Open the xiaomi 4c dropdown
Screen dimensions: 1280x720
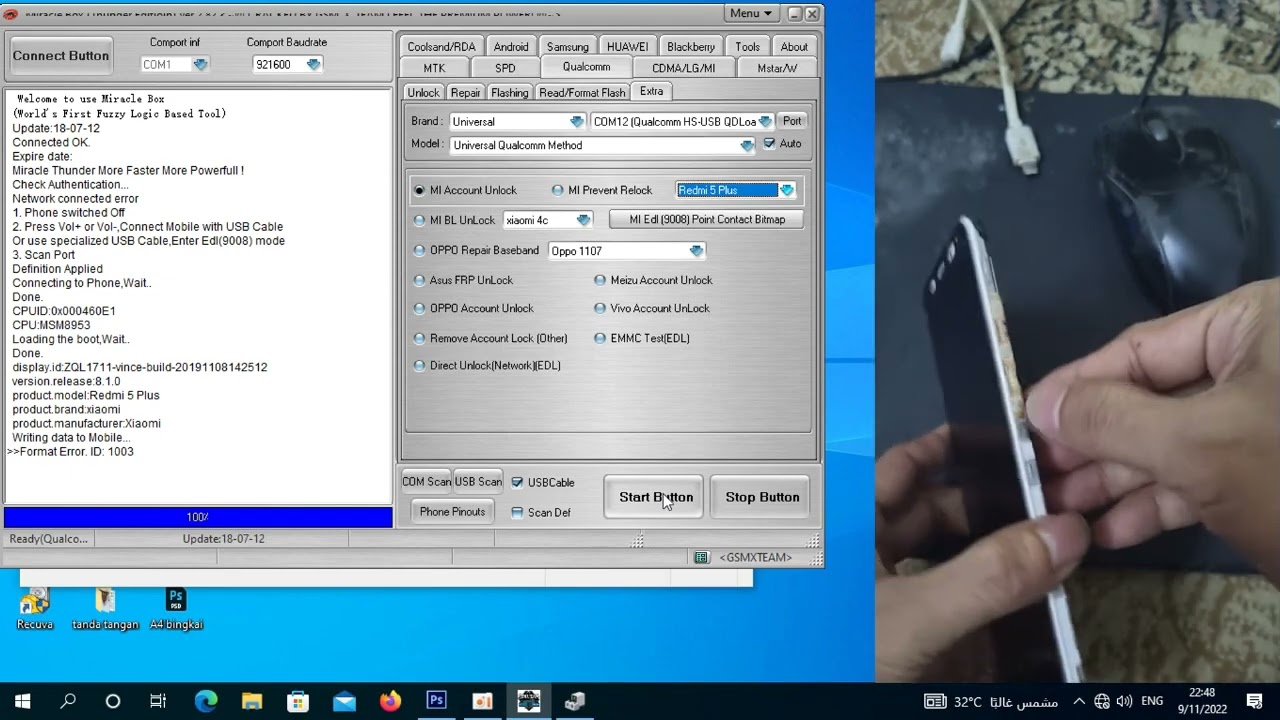pos(548,220)
